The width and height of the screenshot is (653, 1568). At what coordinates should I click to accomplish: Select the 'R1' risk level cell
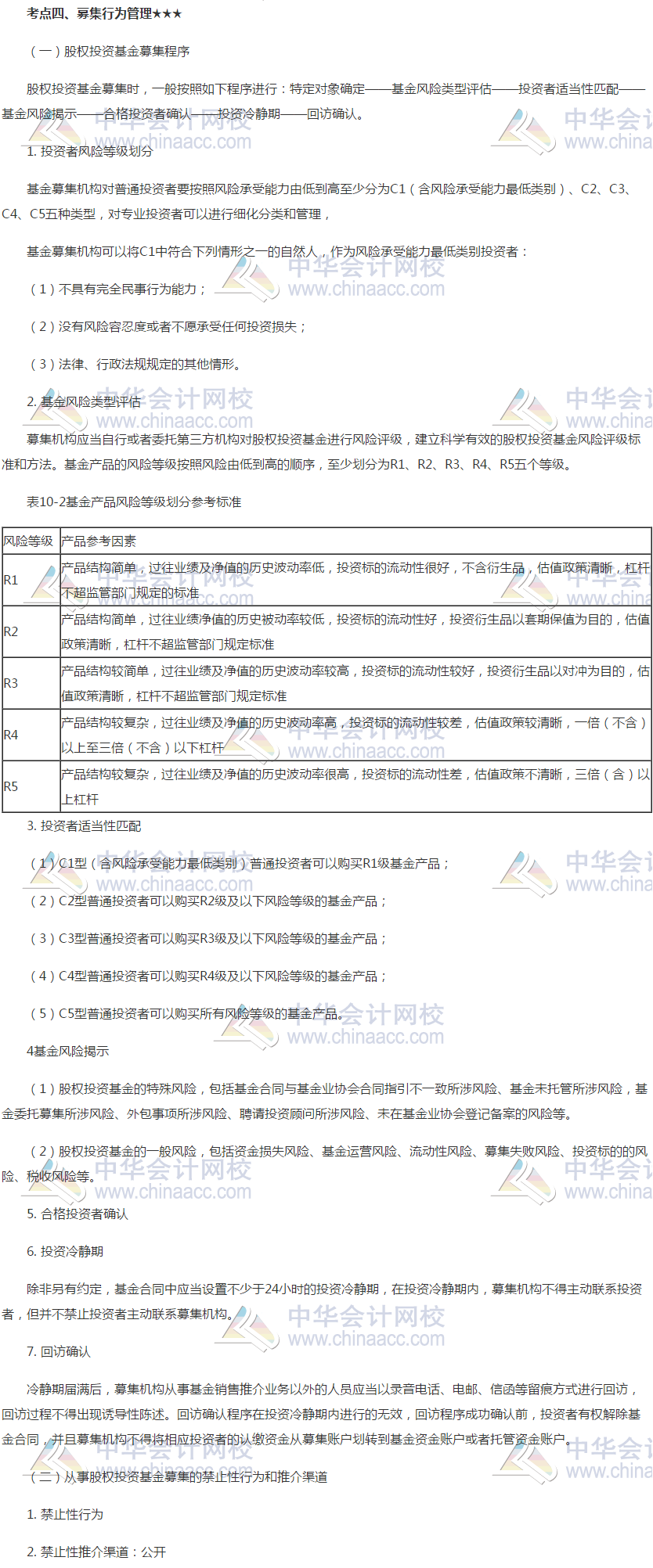[31, 580]
